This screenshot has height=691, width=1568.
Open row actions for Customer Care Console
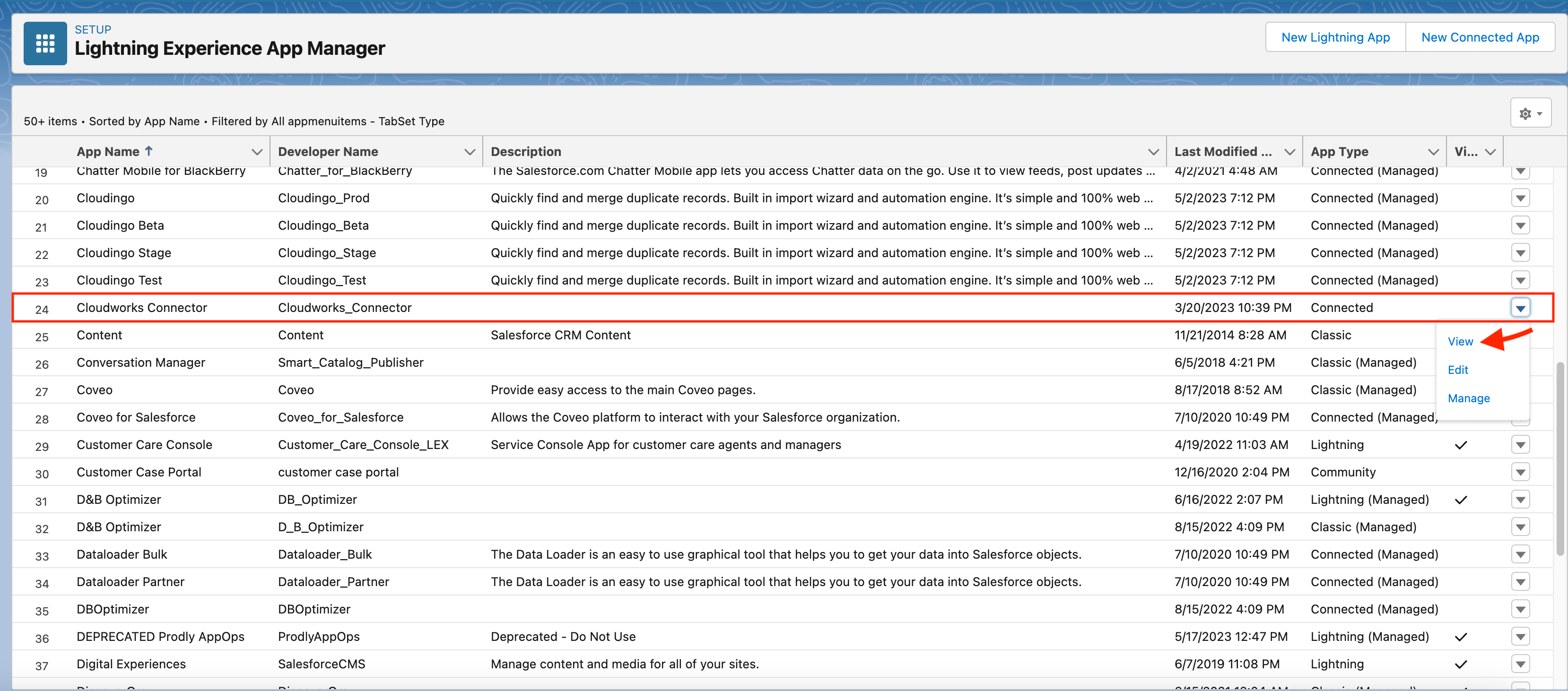pos(1520,445)
